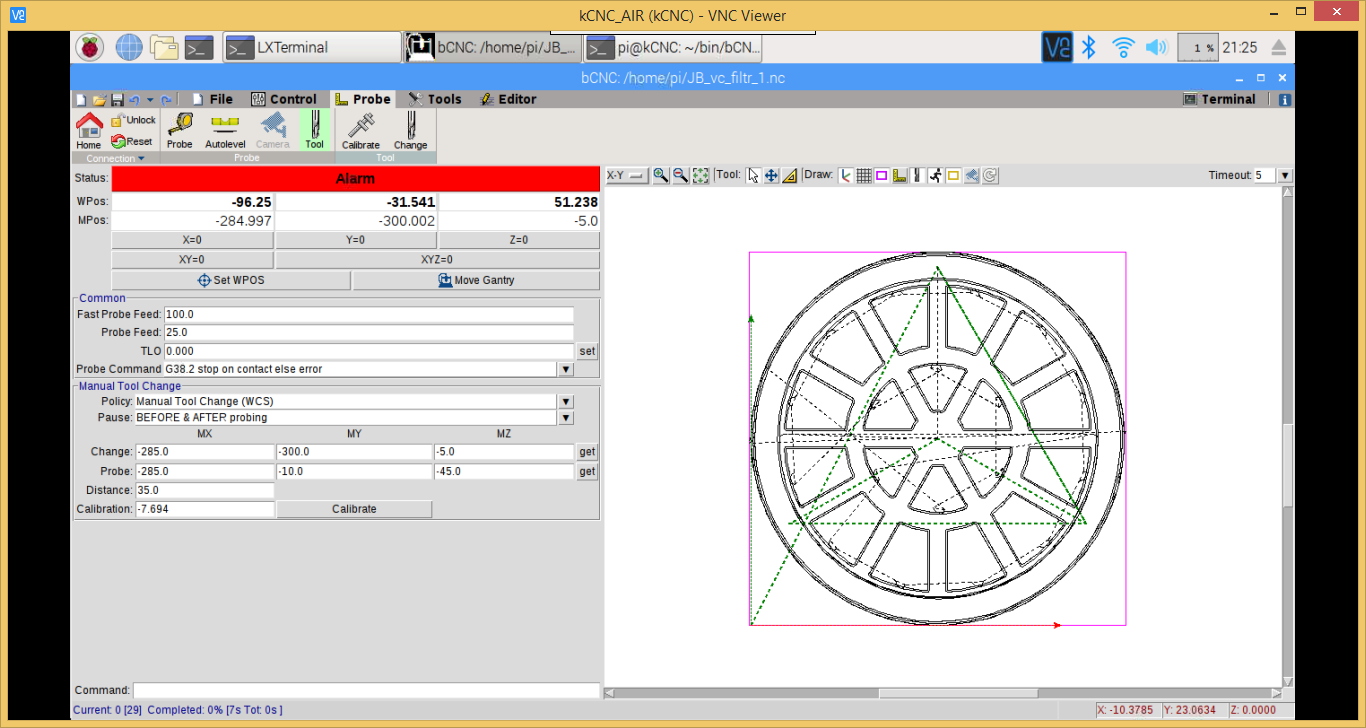Image resolution: width=1366 pixels, height=728 pixels.
Task: Toggle the magenta margins display
Action: (882, 175)
